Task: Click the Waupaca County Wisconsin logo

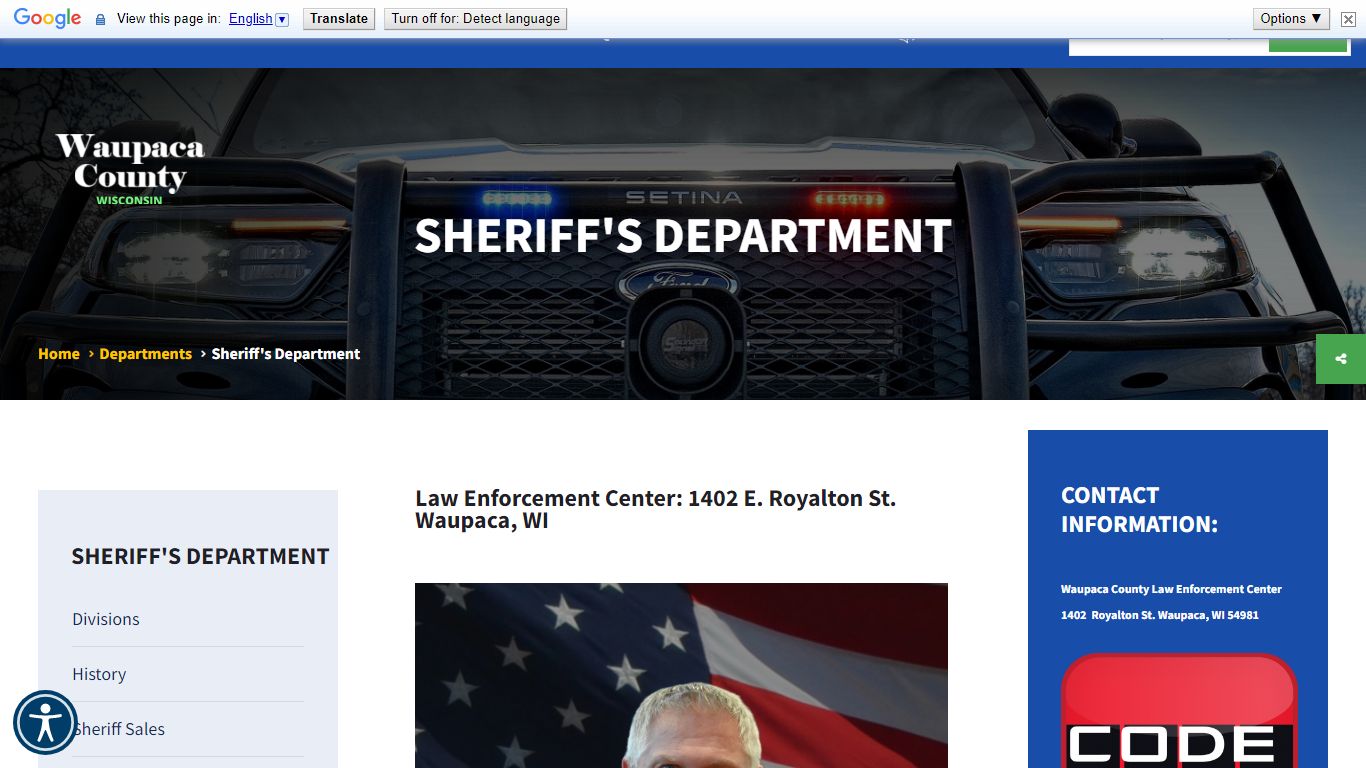Action: tap(130, 168)
